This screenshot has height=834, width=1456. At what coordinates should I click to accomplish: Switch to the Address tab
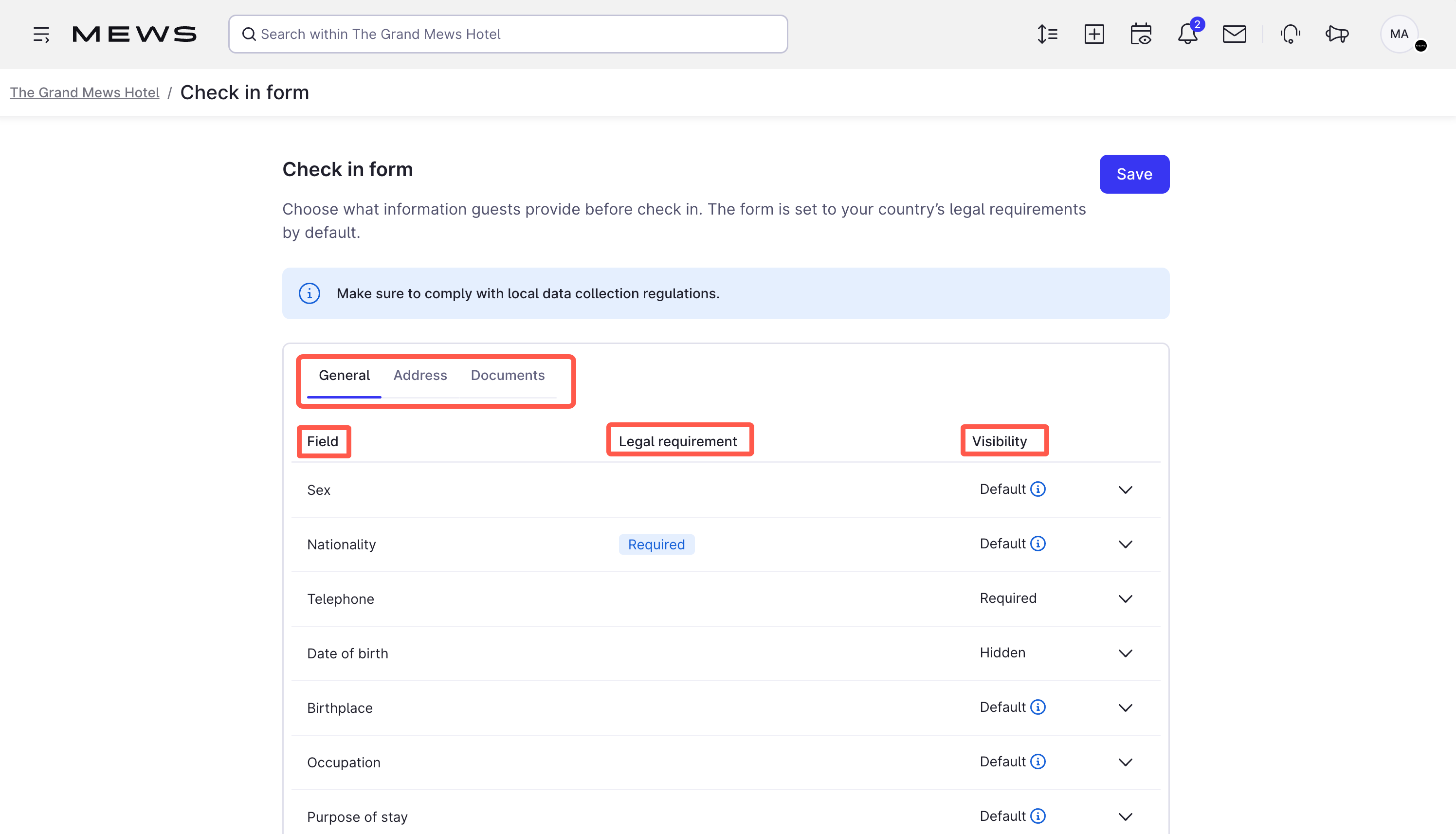pyautogui.click(x=420, y=375)
